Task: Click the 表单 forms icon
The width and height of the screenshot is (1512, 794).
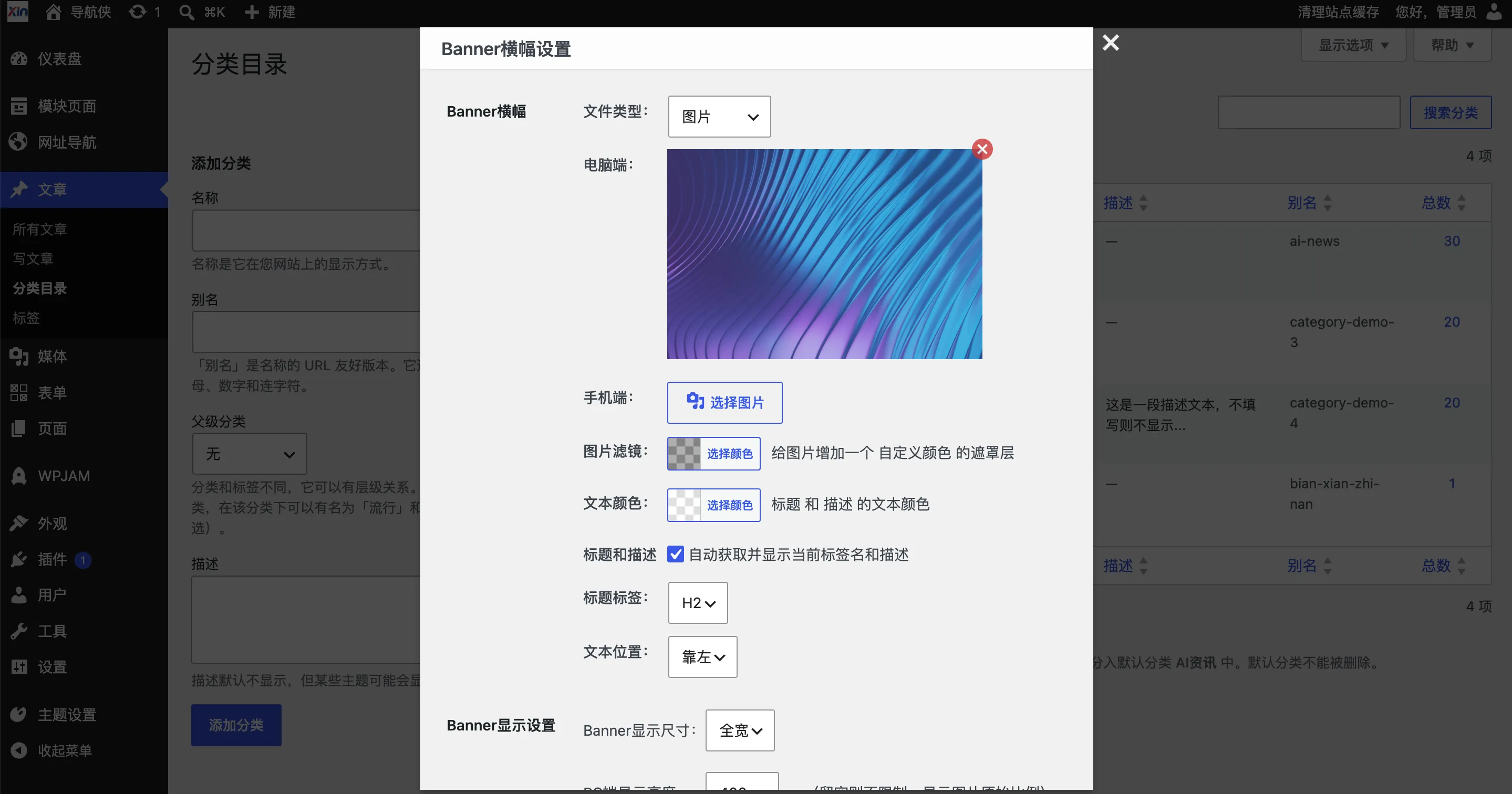Action: (19, 393)
